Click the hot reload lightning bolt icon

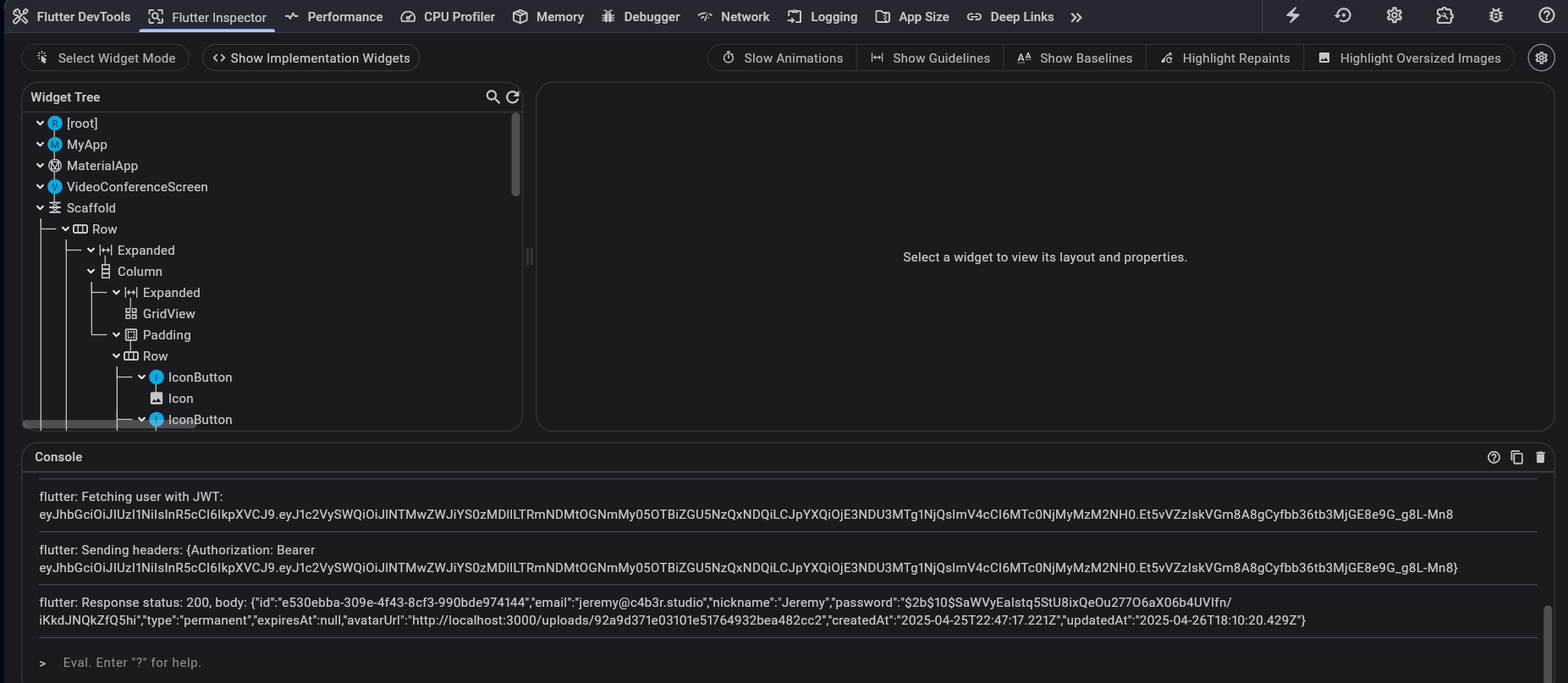point(1292,15)
